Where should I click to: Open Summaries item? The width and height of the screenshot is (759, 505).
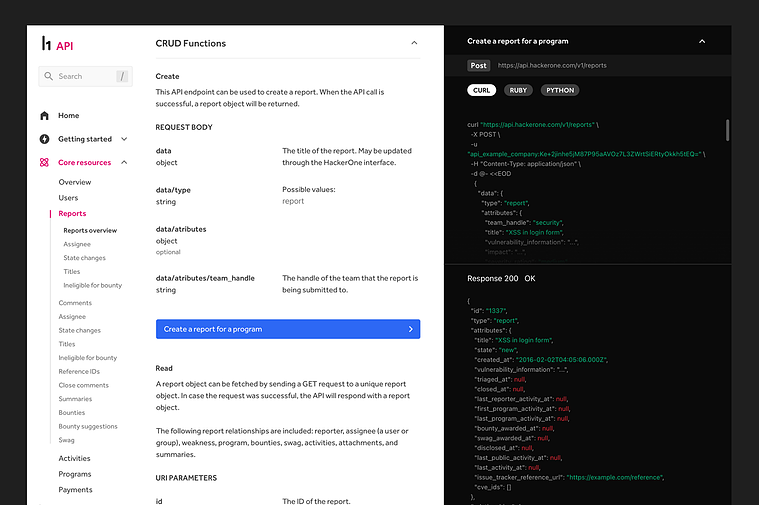tap(75, 399)
